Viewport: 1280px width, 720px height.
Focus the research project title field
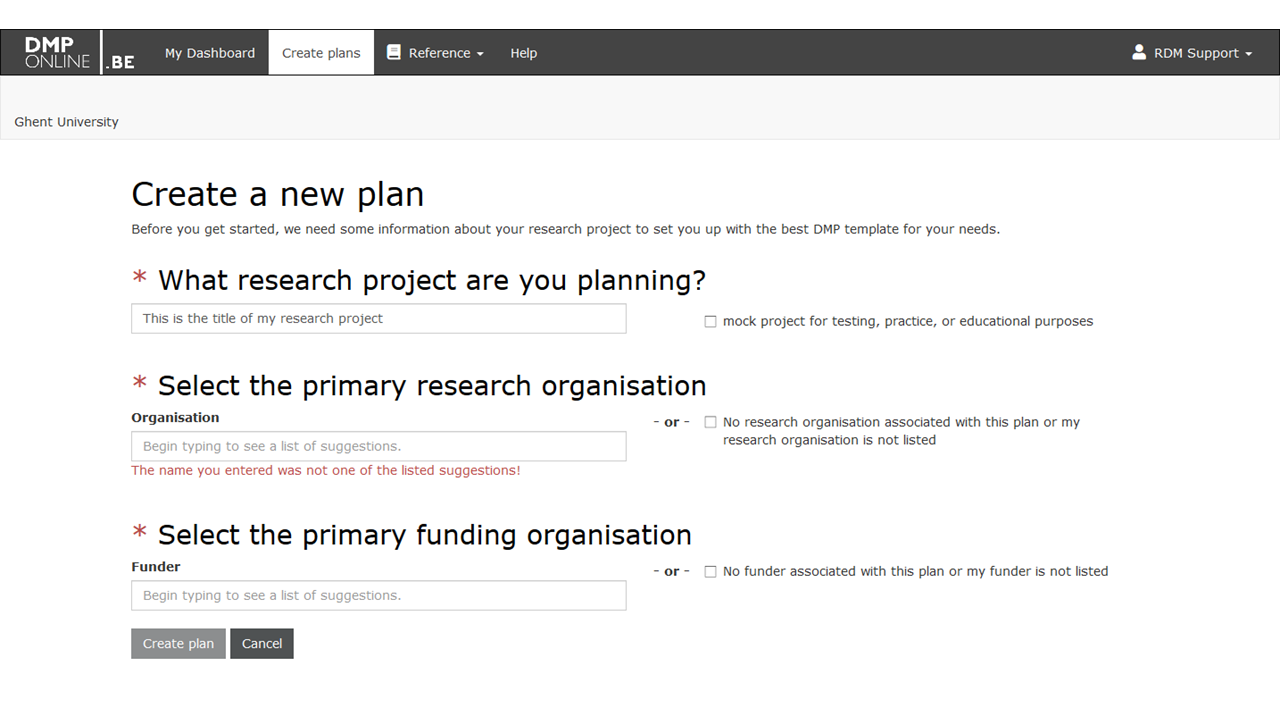378,319
